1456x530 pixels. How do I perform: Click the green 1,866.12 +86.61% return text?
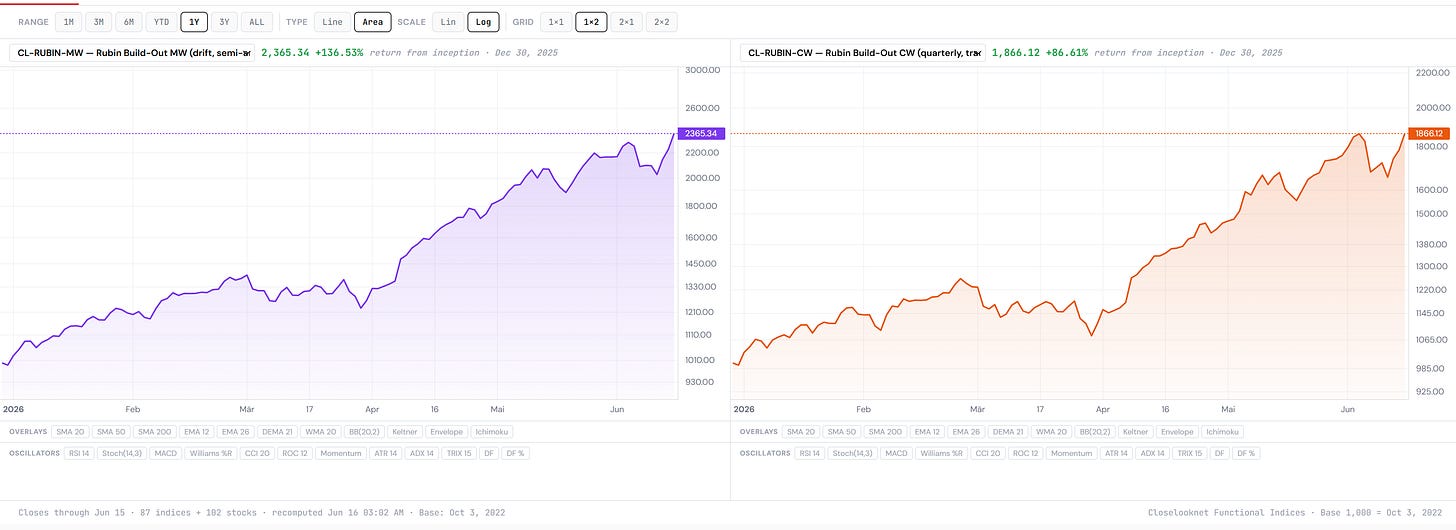coord(1039,52)
